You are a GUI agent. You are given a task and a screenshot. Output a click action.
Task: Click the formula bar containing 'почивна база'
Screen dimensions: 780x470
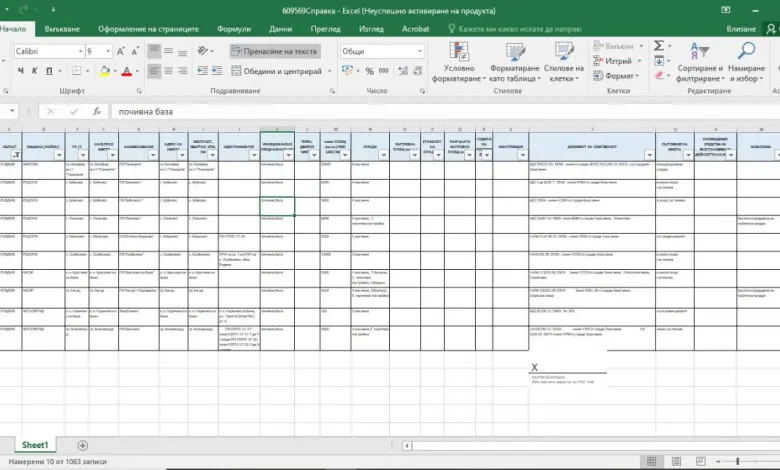[x=400, y=112]
